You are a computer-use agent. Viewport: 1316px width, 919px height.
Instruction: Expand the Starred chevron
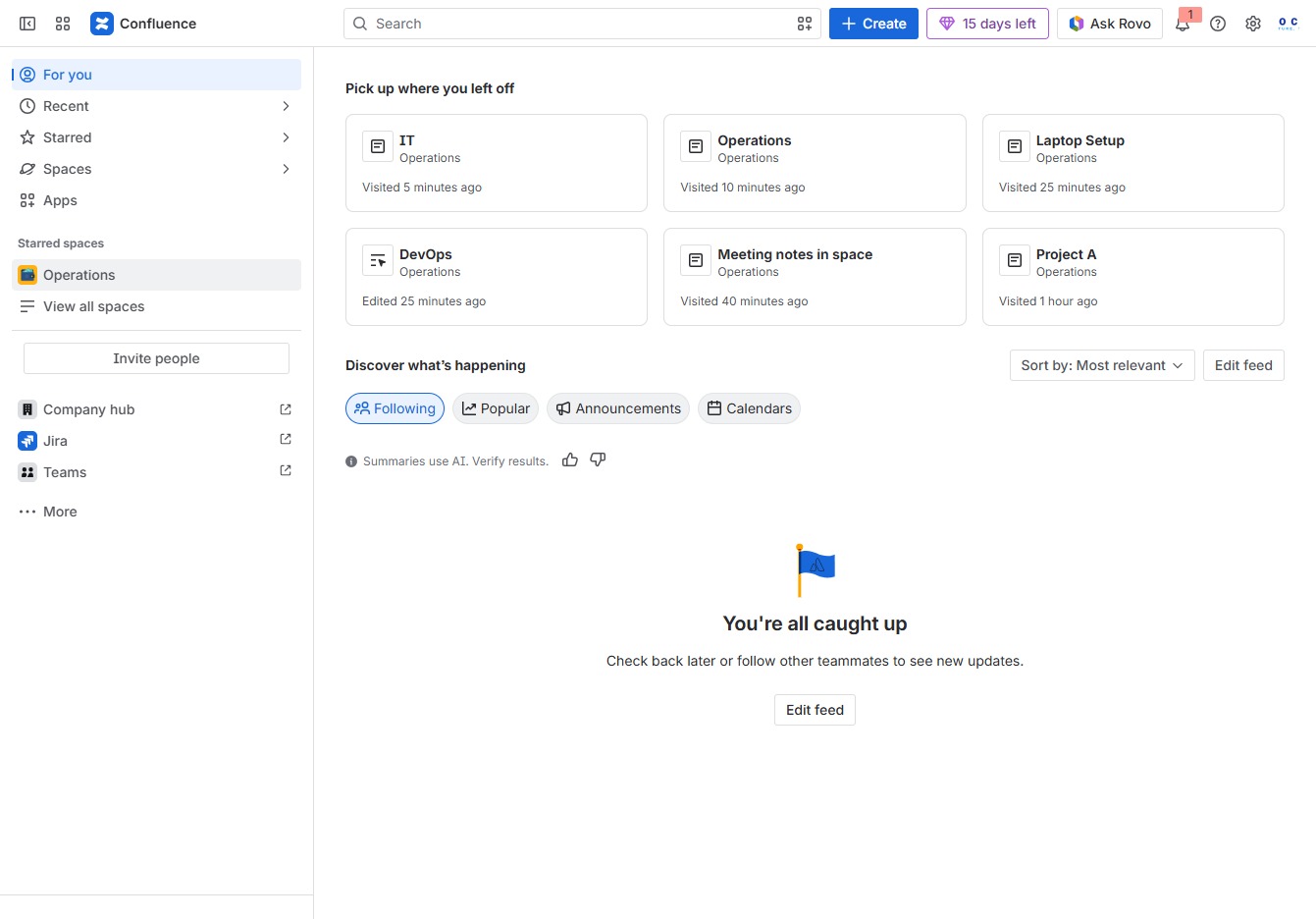pos(286,137)
